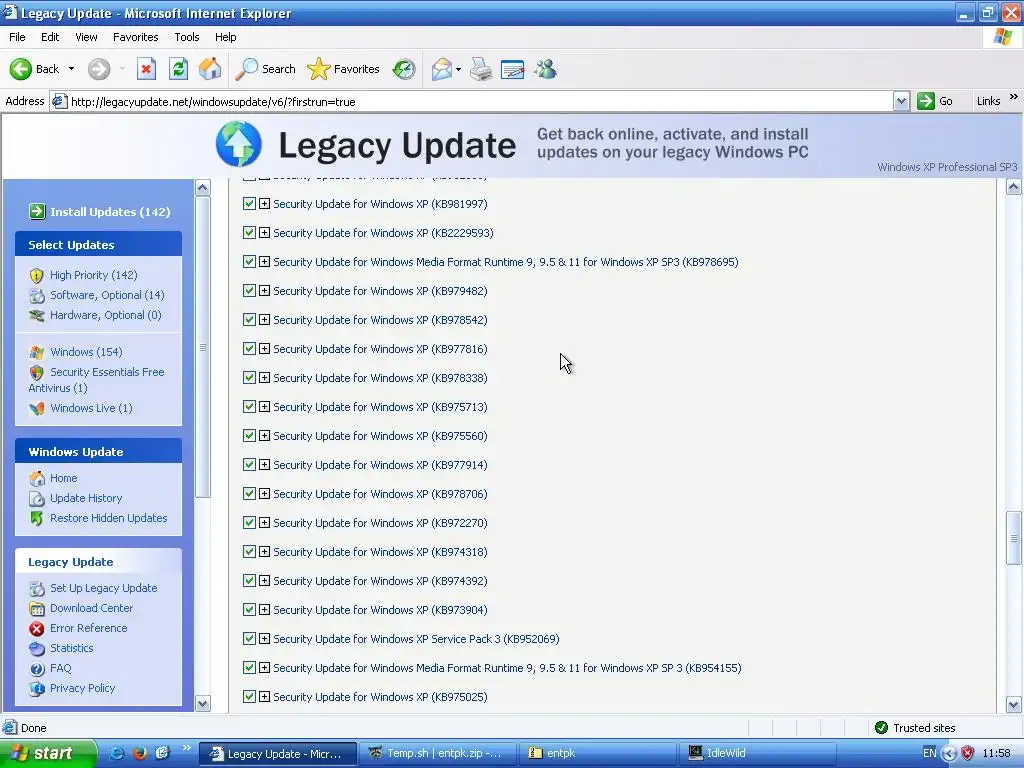The height and width of the screenshot is (768, 1024).
Task: Uncheck Service Pack 3 update KB952069
Action: point(249,639)
